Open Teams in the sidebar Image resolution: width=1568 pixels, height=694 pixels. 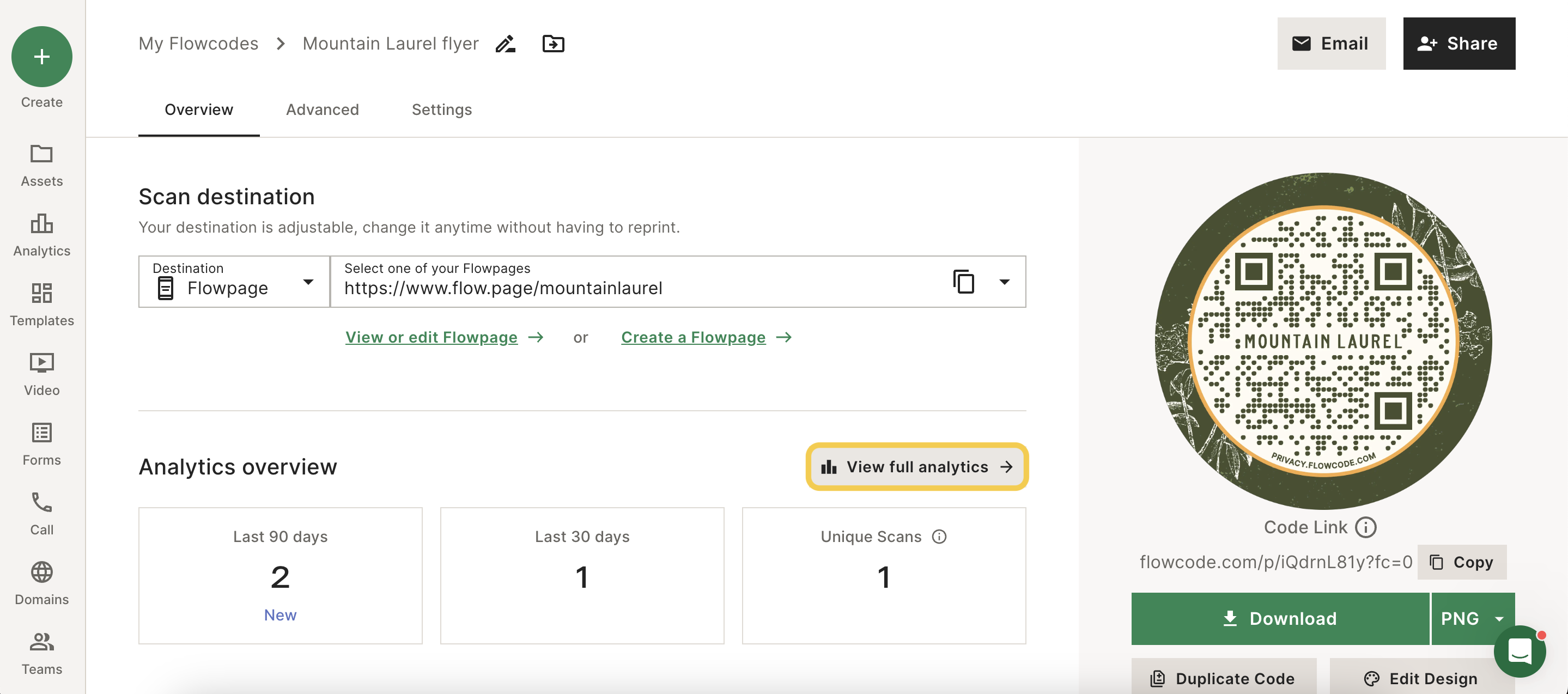41,653
